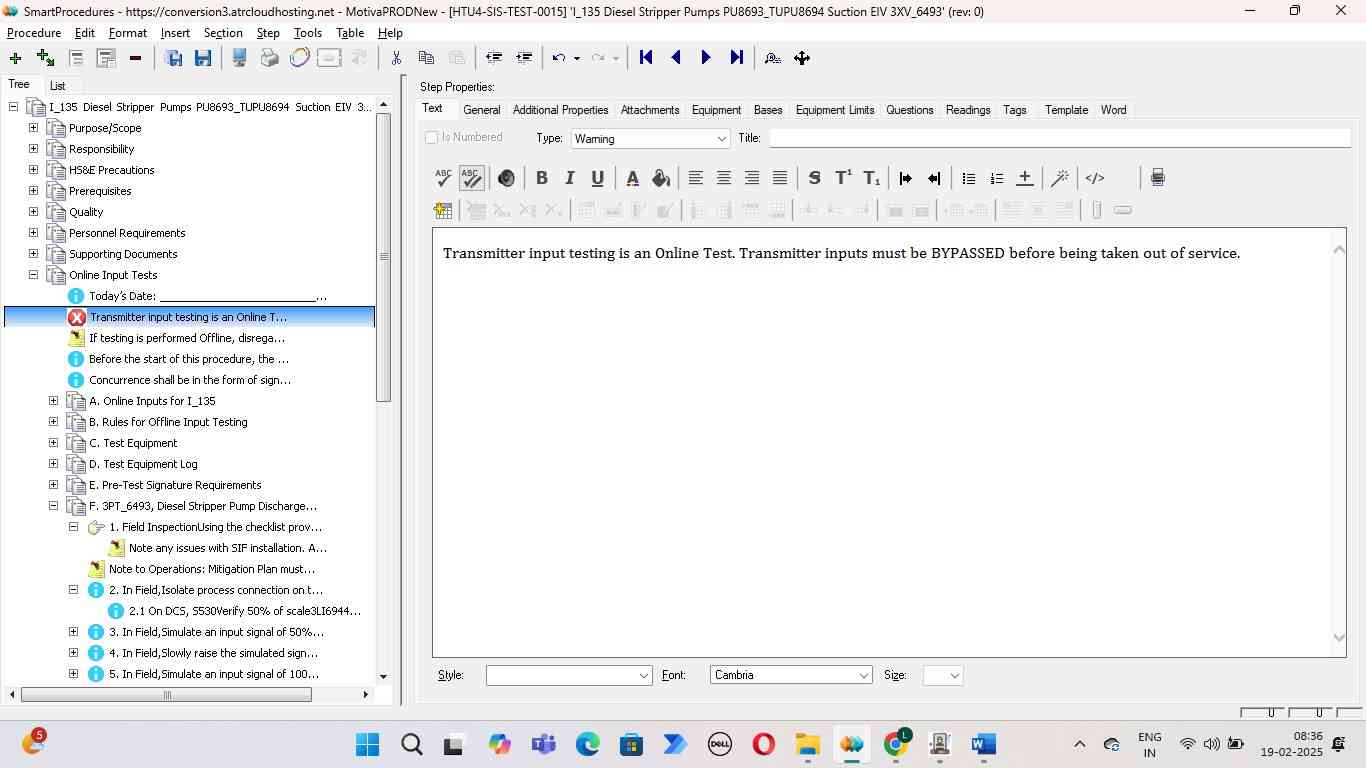Center align the step text
The height and width of the screenshot is (768, 1366).
(723, 178)
